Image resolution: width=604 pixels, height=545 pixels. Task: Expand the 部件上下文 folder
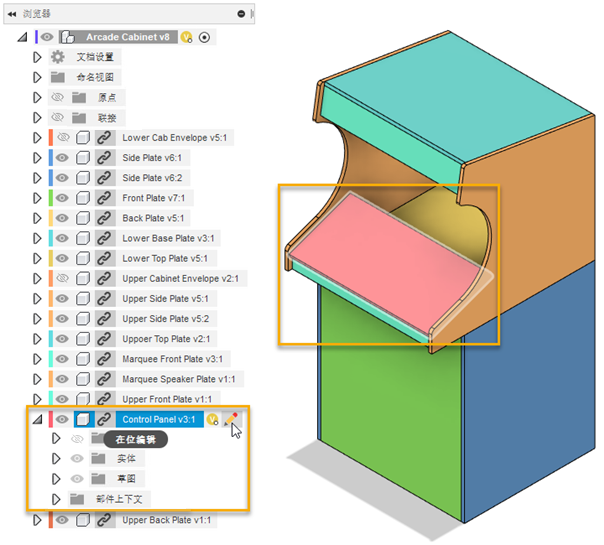[56, 499]
